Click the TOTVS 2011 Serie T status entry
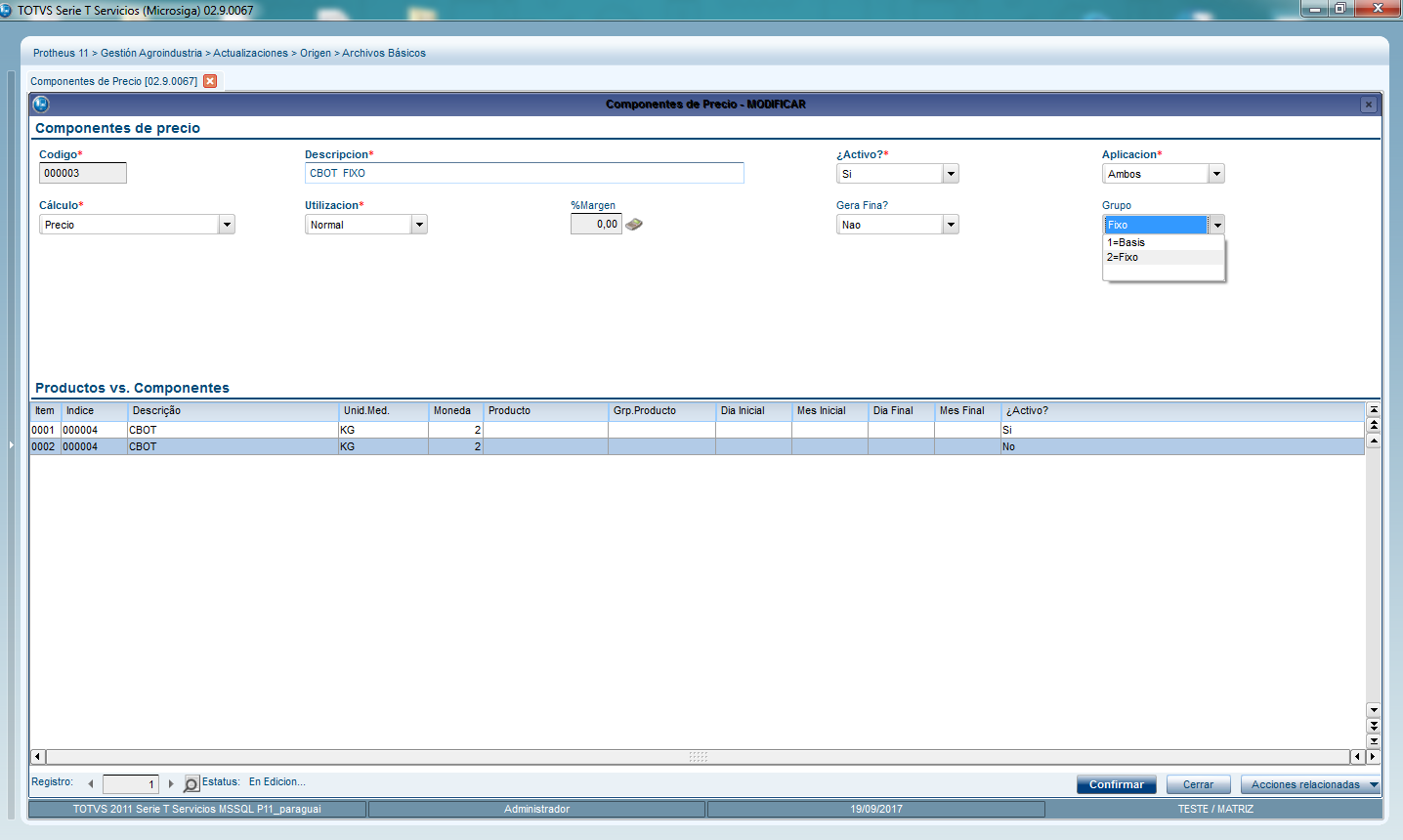This screenshot has width=1403, height=840. pyautogui.click(x=197, y=809)
